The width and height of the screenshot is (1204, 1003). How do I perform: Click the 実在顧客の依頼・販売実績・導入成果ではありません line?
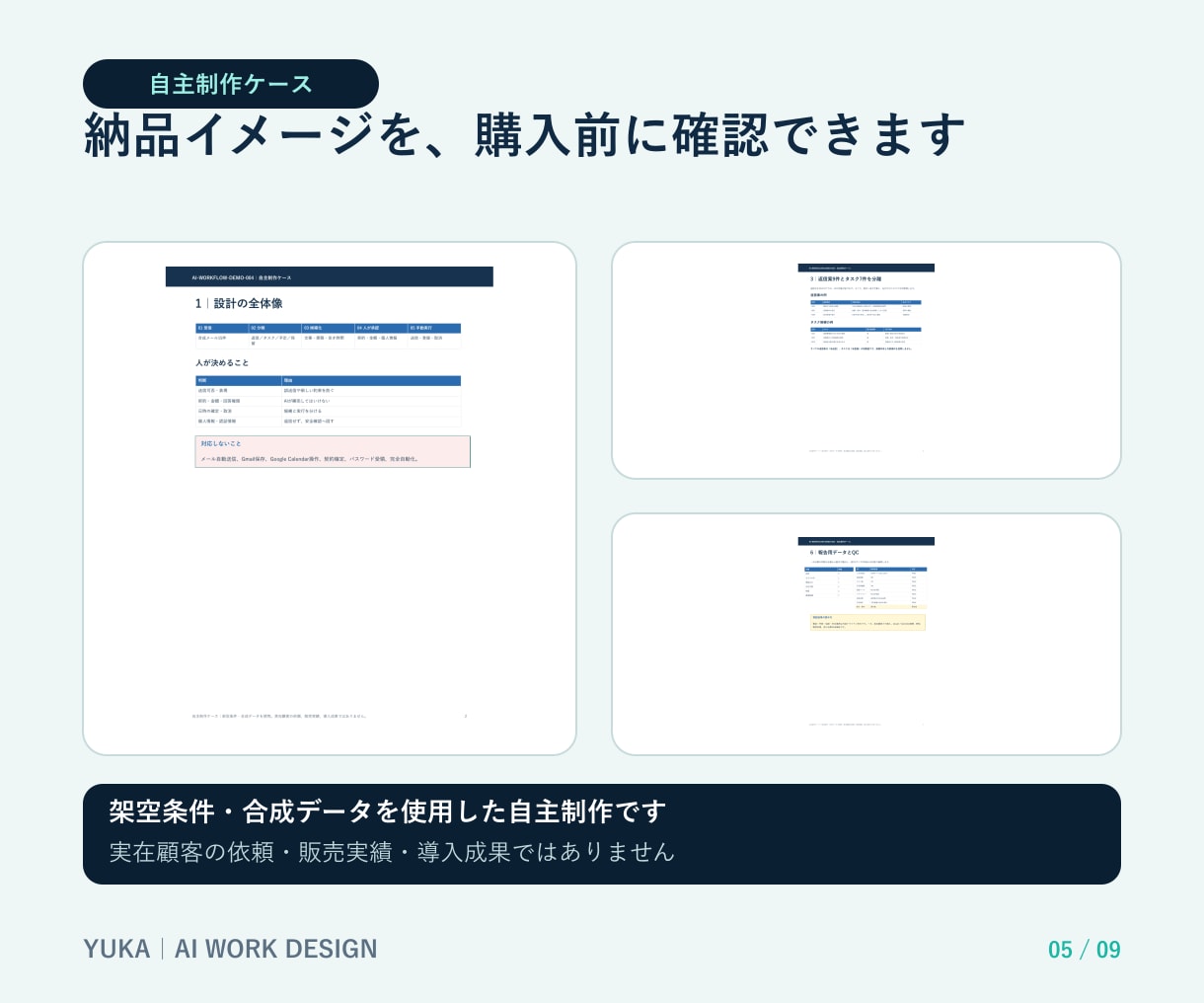coord(392,852)
